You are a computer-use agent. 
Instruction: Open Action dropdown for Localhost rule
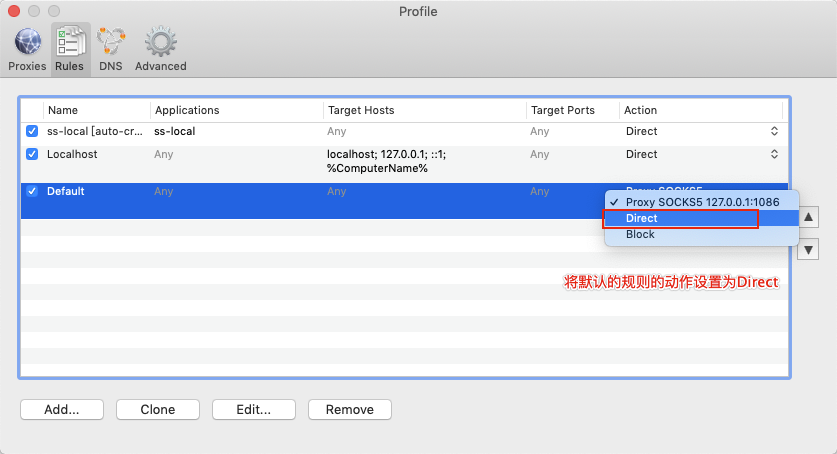click(774, 154)
